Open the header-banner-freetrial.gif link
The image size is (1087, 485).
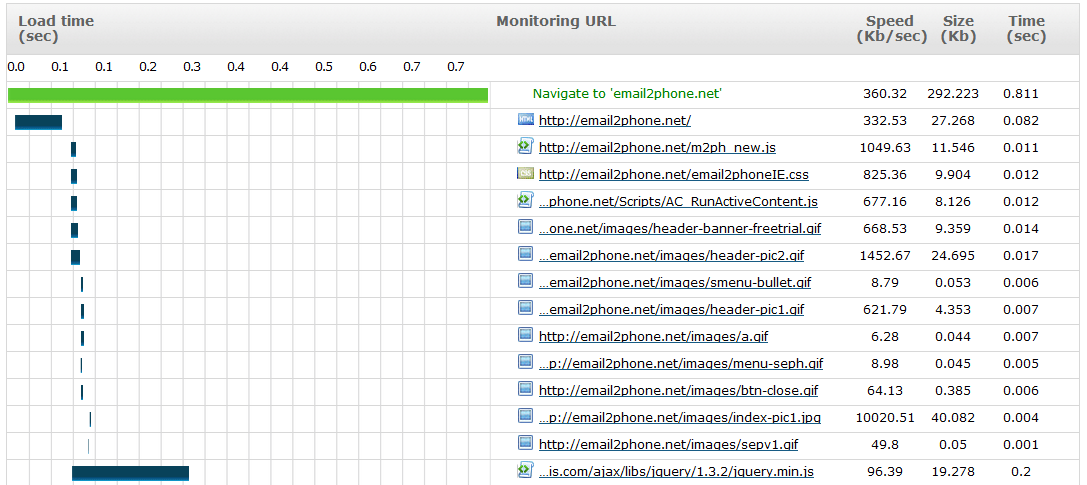[681, 229]
